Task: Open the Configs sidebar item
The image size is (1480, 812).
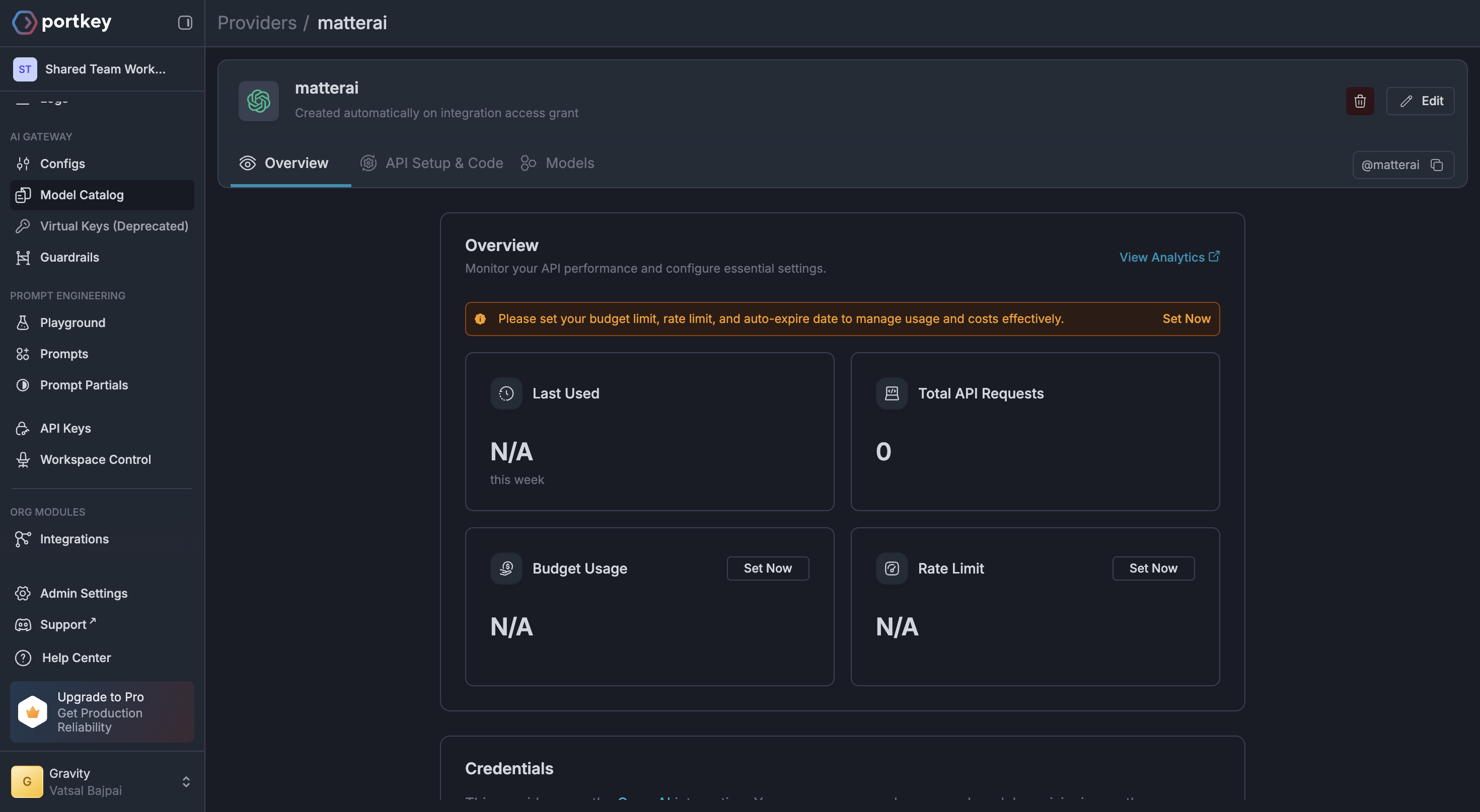Action: coord(62,164)
